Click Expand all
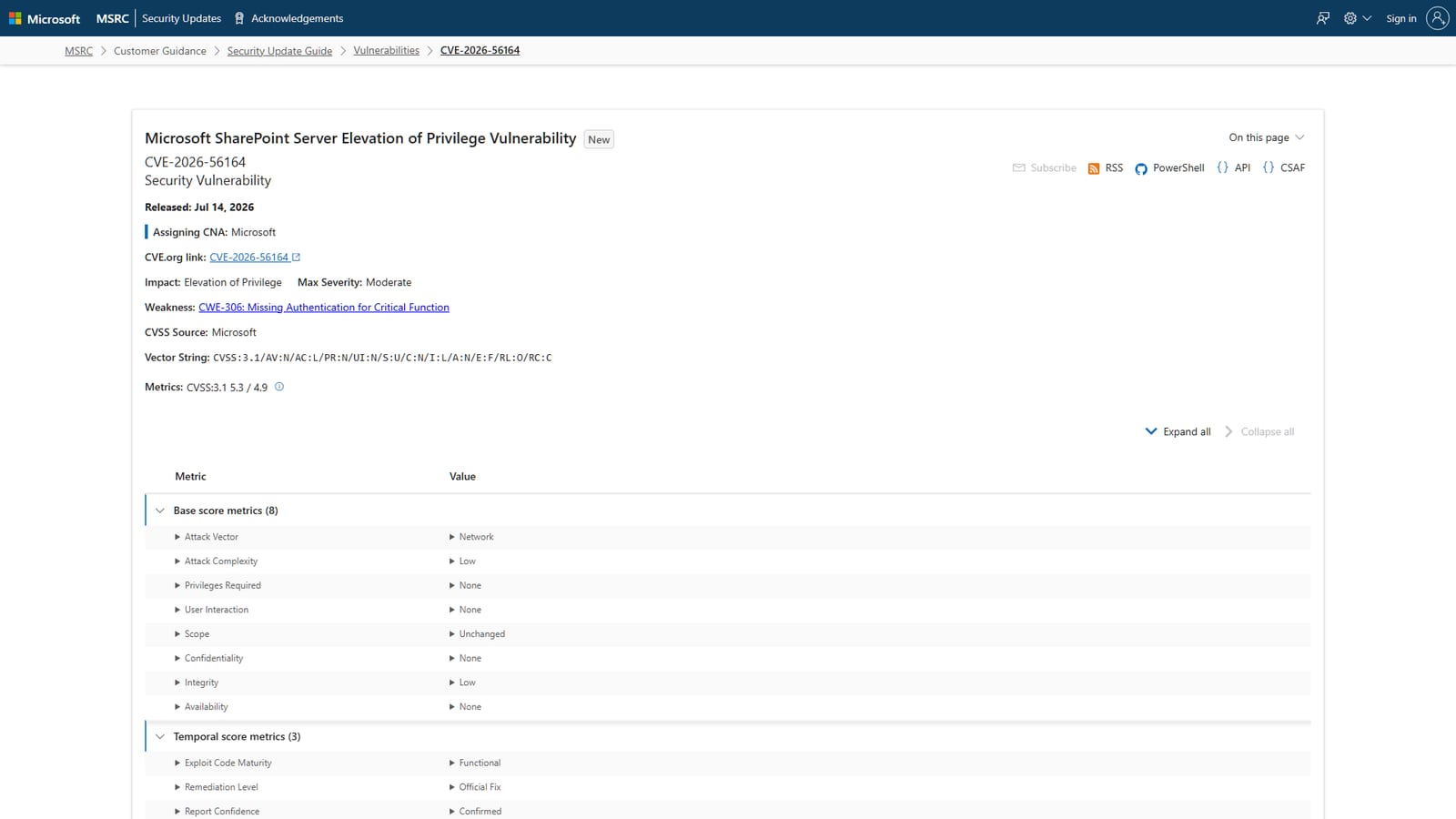1456x819 pixels. pyautogui.click(x=1178, y=431)
